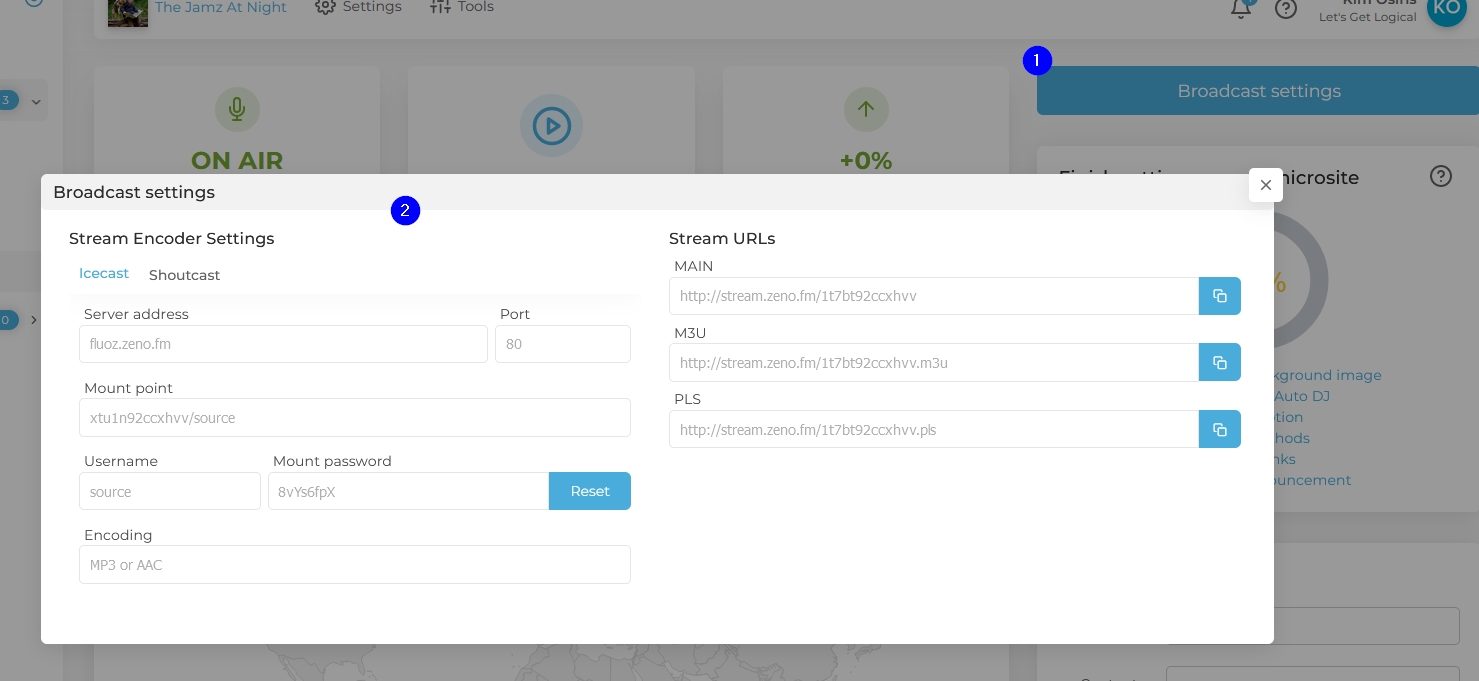Click the play circle icon card
The image size is (1479, 681).
tap(551, 126)
